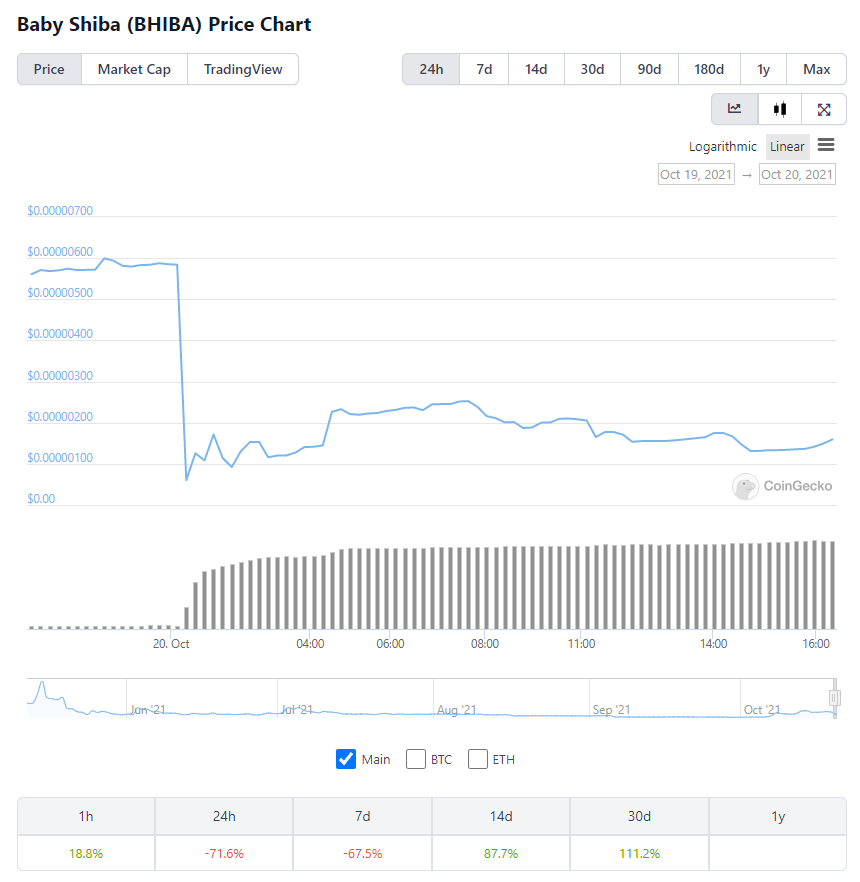Enable the ETH comparison checkbox

478,759
